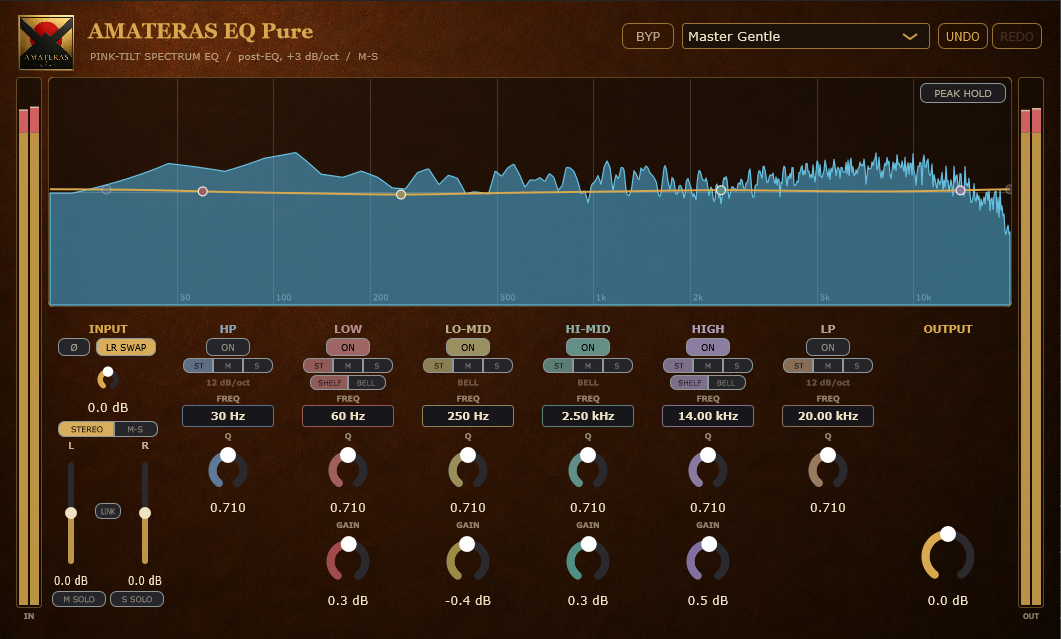Select the HP filter node on graph
The height and width of the screenshot is (639, 1061).
(x=106, y=190)
